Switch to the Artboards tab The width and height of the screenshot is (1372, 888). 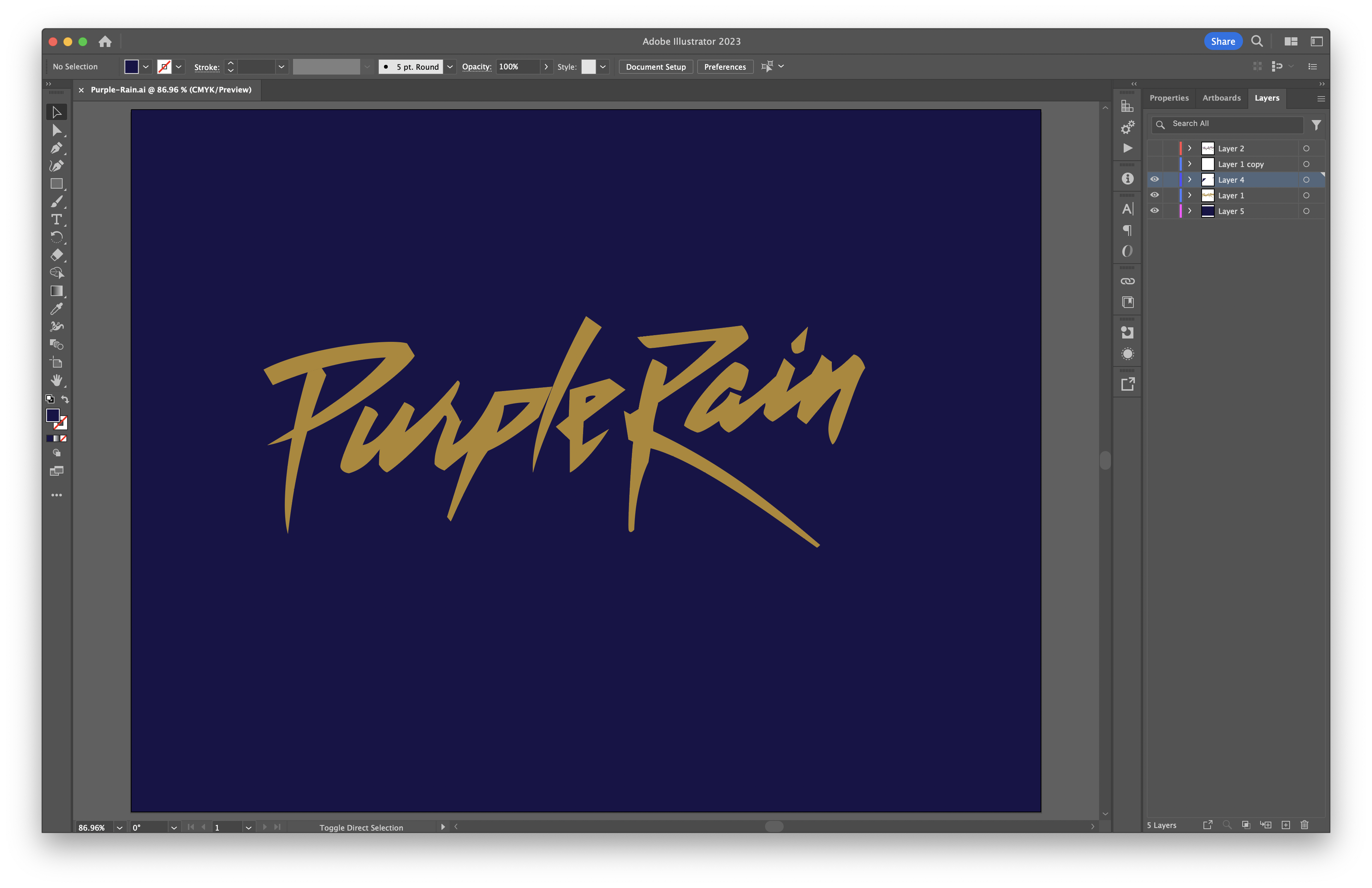pos(1221,98)
